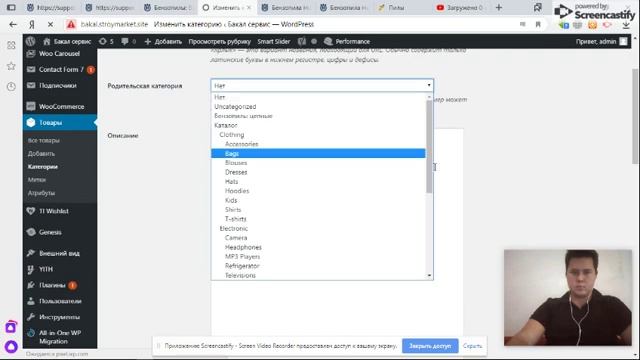Click Добавить under Товары

pyautogui.click(x=41, y=153)
